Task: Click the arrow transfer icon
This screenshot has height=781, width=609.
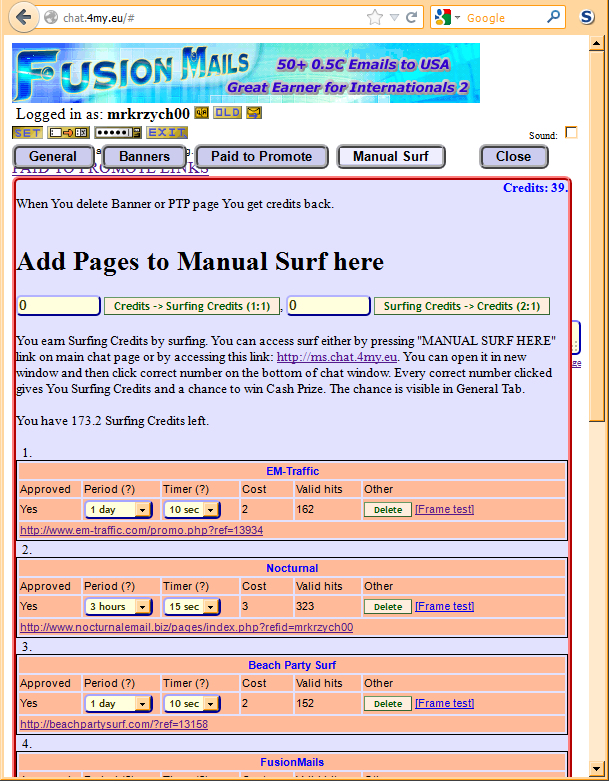Action: (68, 132)
